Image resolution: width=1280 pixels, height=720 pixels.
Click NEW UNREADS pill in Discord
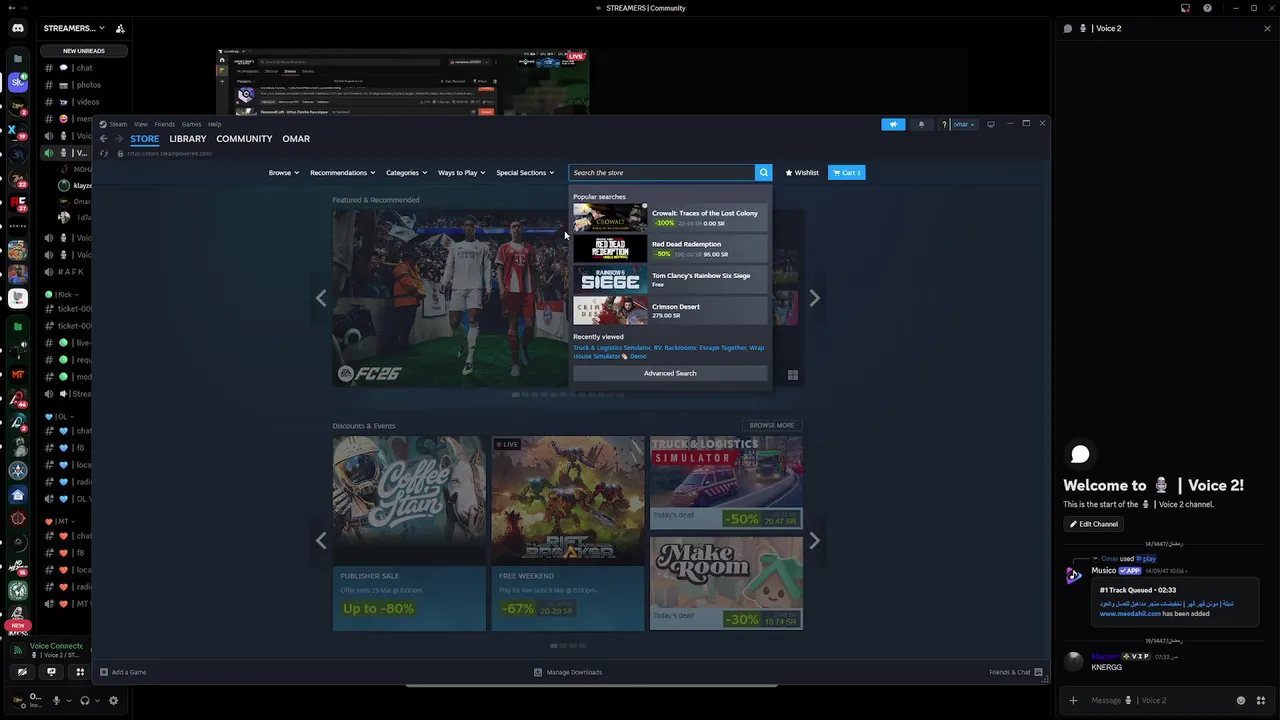click(x=83, y=51)
